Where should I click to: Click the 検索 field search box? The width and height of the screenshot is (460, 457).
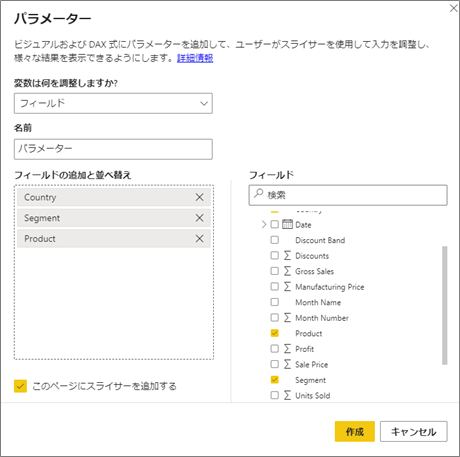point(348,195)
